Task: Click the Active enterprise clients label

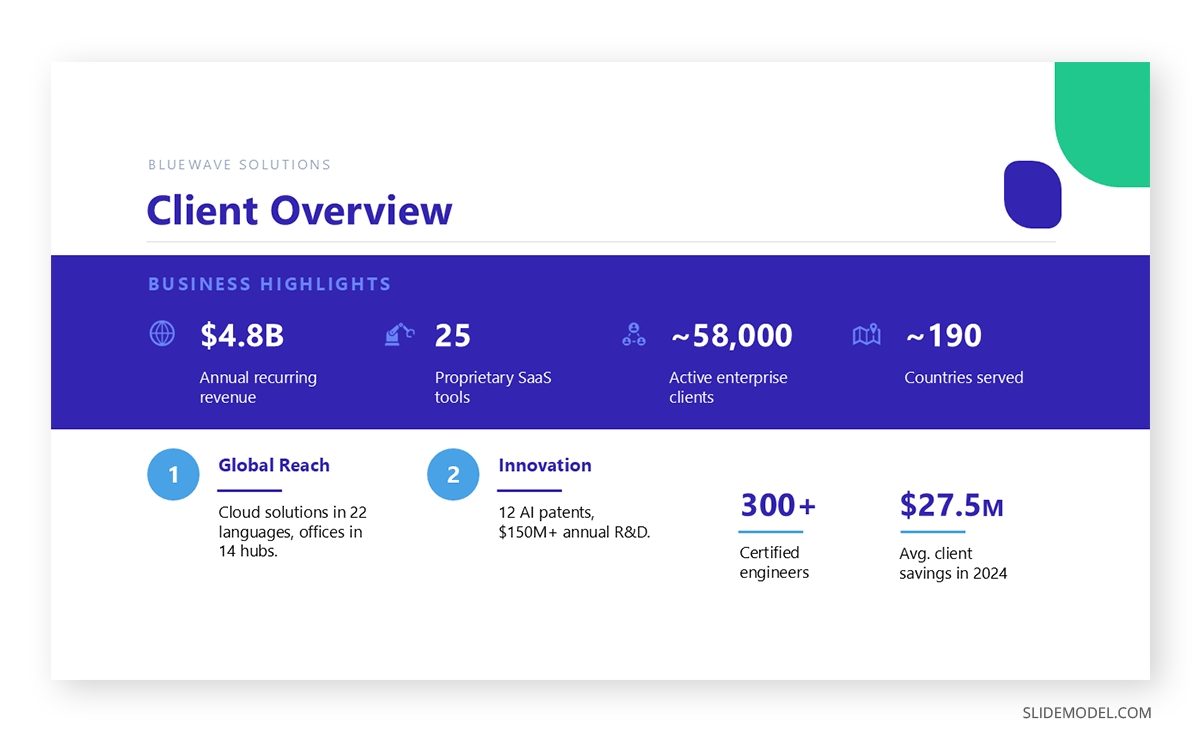Action: [x=728, y=387]
